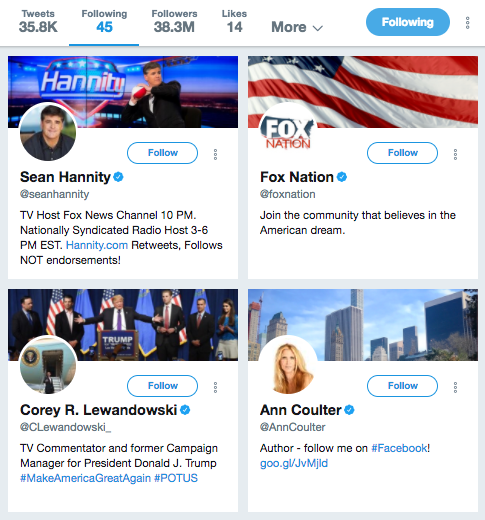This screenshot has height=520, width=485.
Task: Expand the More dropdown
Action: coord(297,27)
